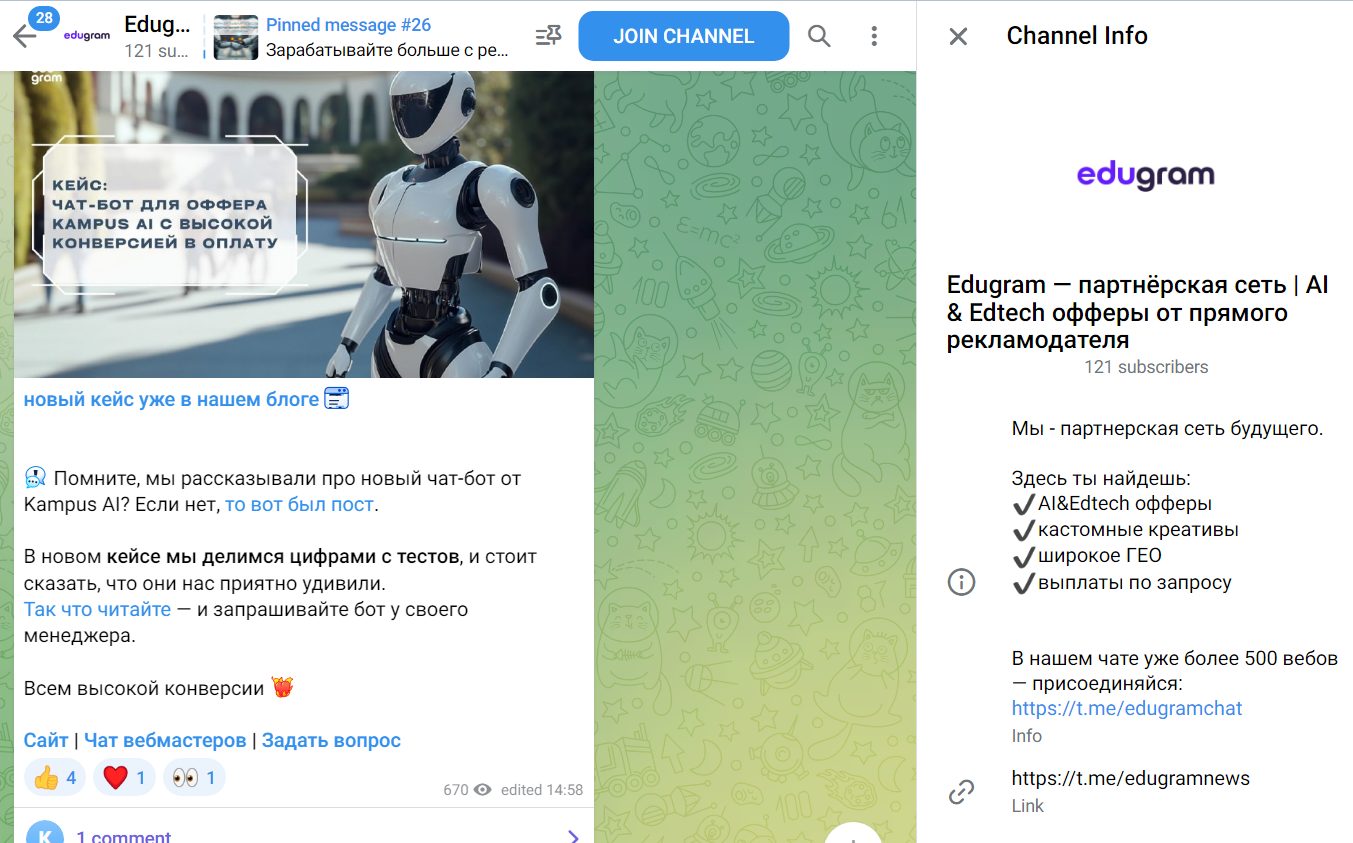Search within the channel
The width and height of the screenshot is (1353, 843).
click(x=819, y=36)
